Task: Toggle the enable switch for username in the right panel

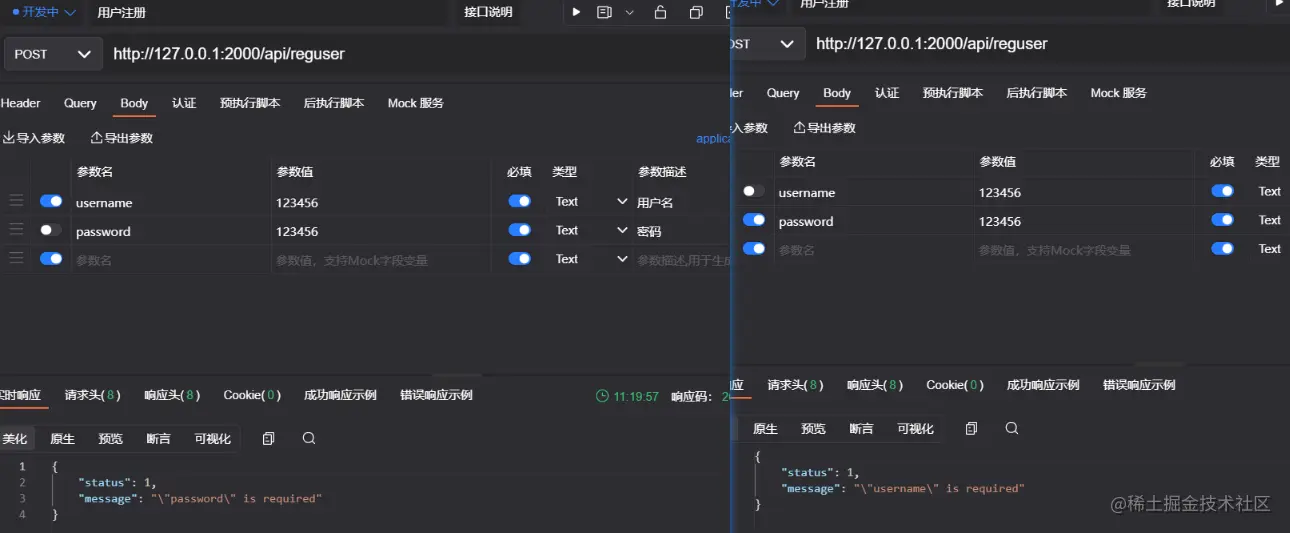Action: pyautogui.click(x=754, y=191)
